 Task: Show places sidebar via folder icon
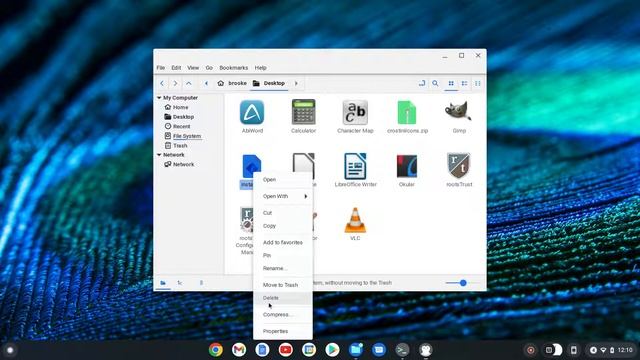tap(163, 283)
